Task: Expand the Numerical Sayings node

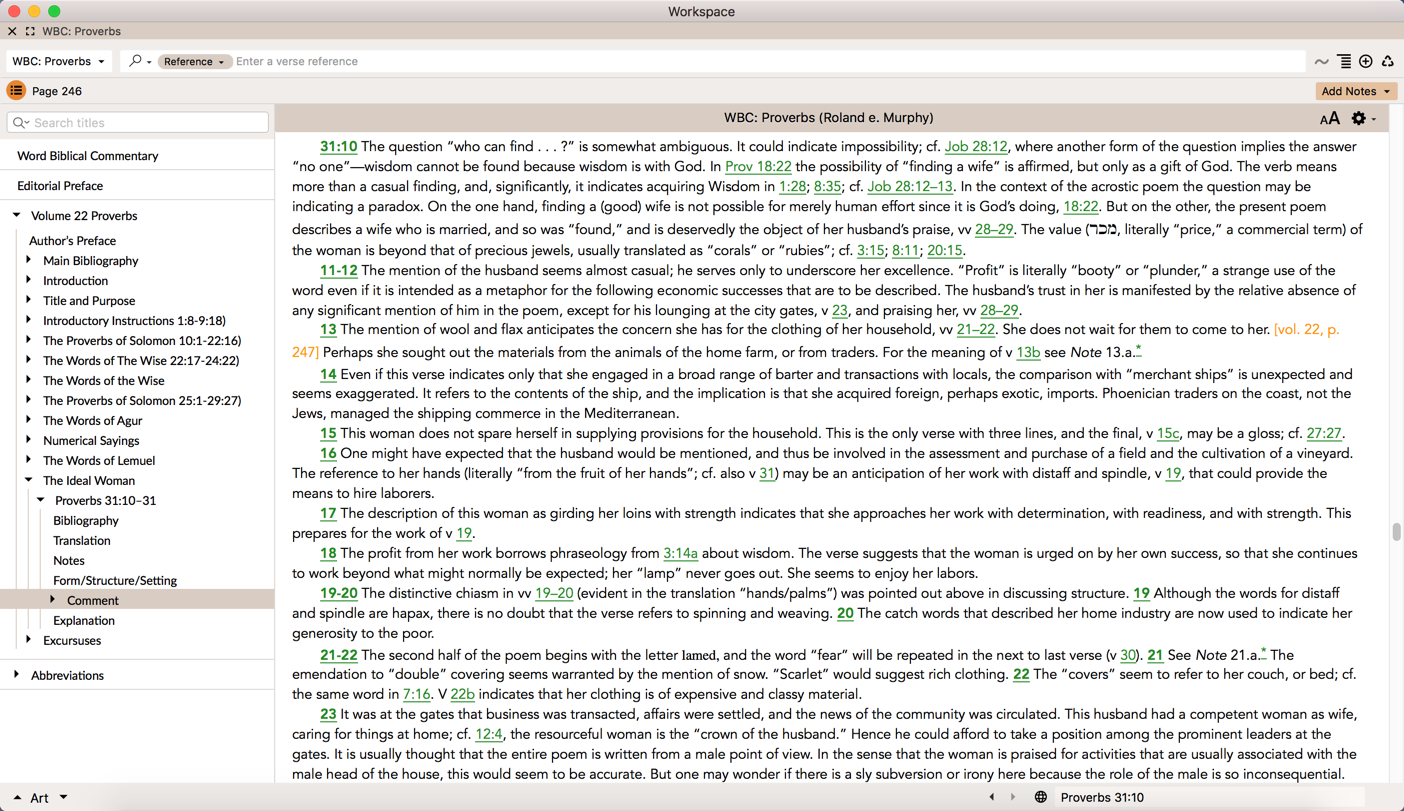Action: [29, 440]
